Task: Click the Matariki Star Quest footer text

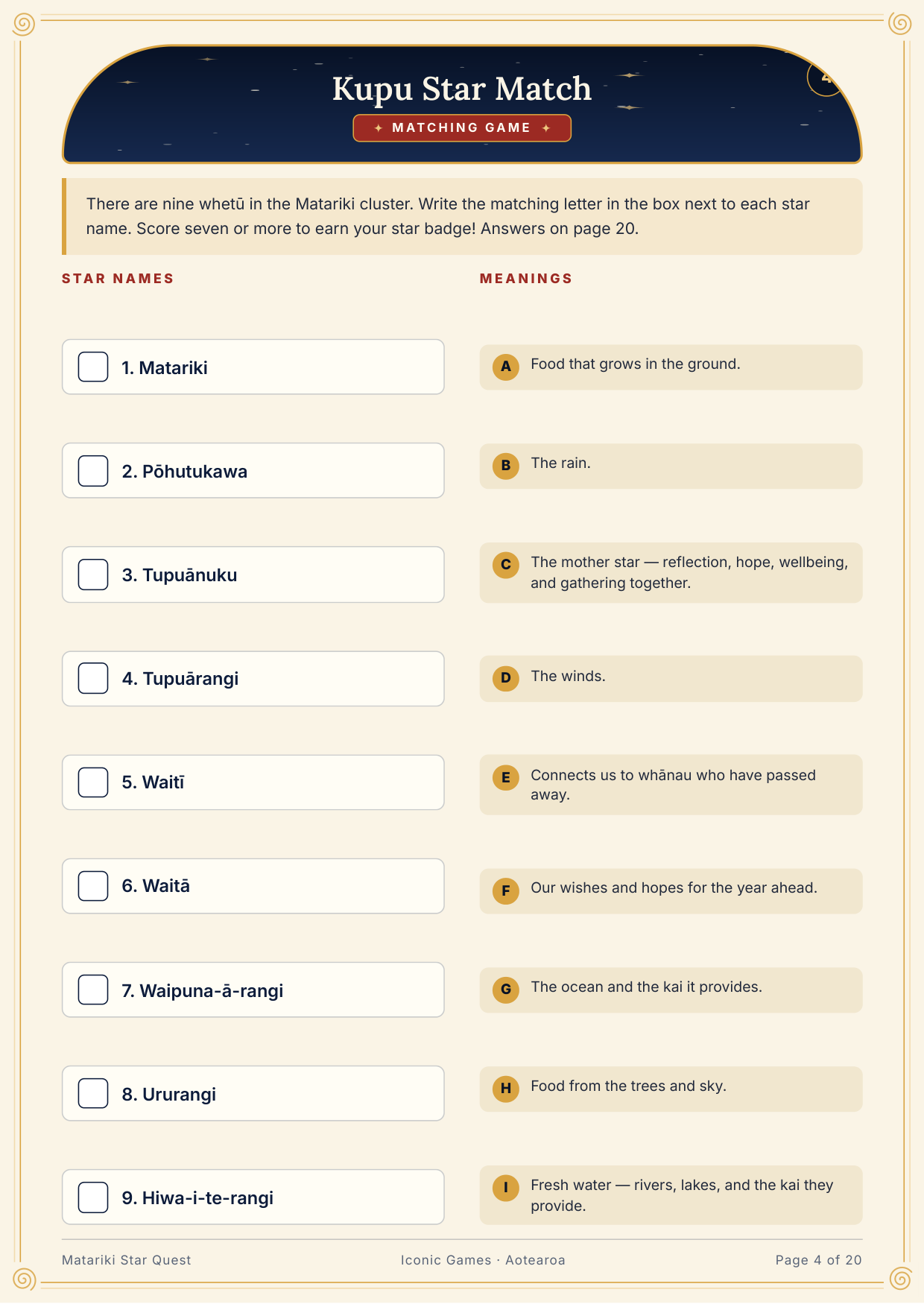Action: click(127, 1260)
